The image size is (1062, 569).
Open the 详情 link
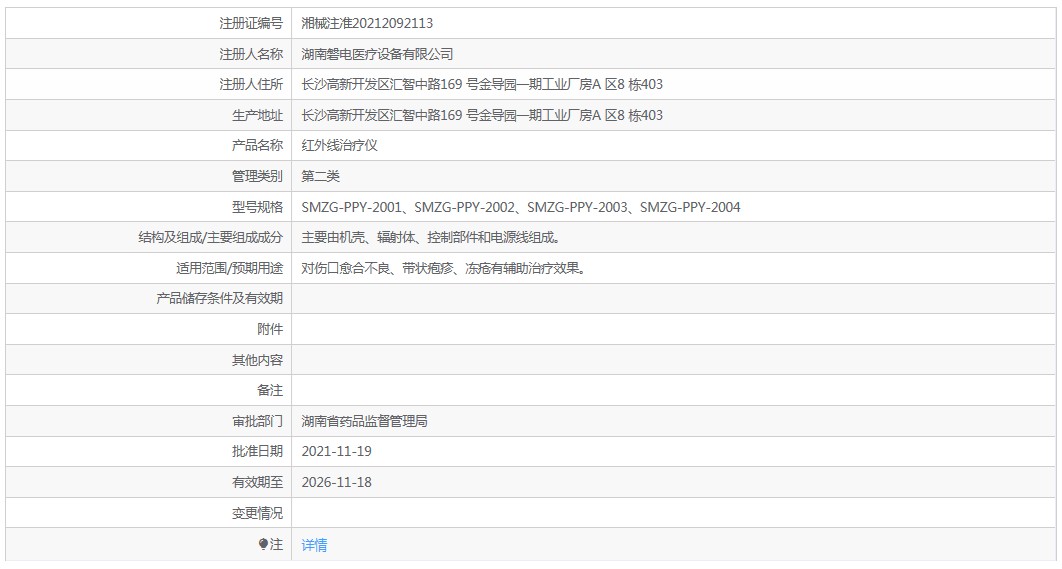pyautogui.click(x=314, y=545)
